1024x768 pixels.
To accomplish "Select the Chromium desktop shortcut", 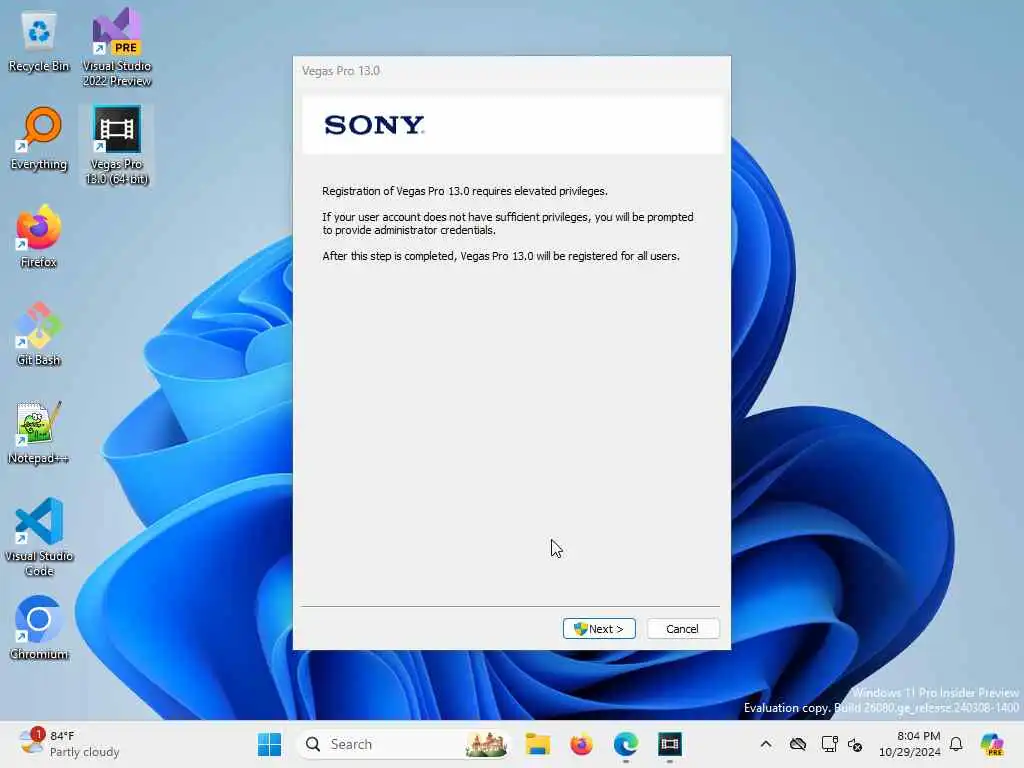I will coord(39,628).
